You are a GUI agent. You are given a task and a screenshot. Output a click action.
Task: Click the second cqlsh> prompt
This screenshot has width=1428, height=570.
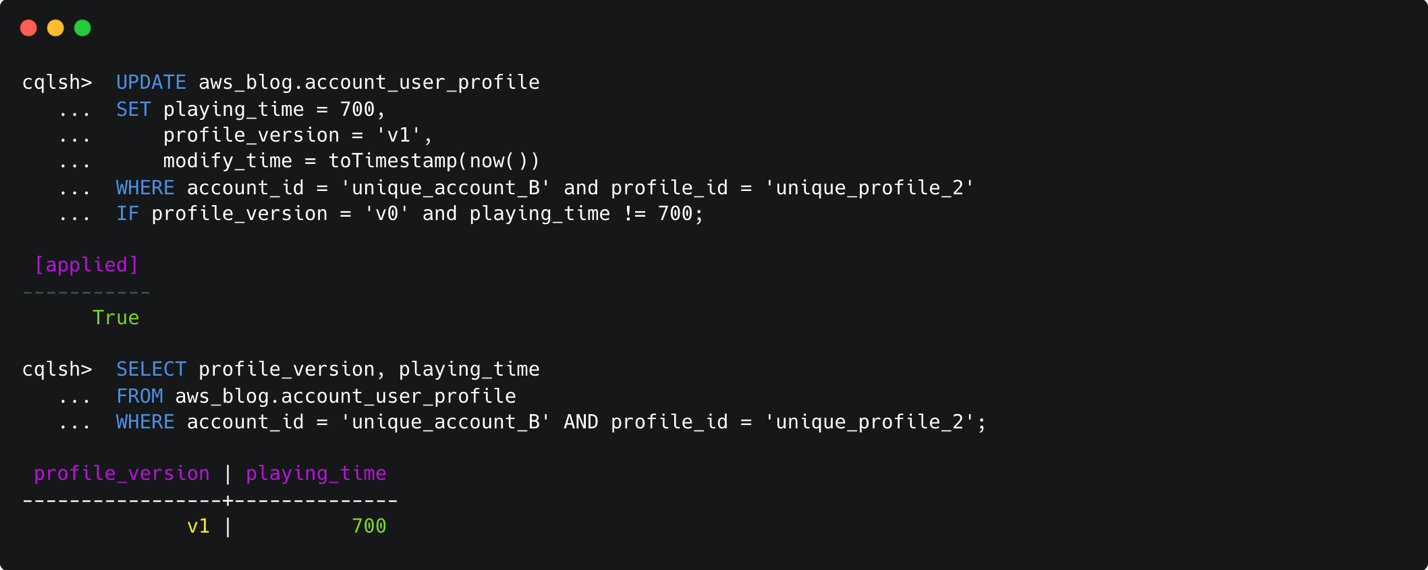pyautogui.click(x=57, y=370)
